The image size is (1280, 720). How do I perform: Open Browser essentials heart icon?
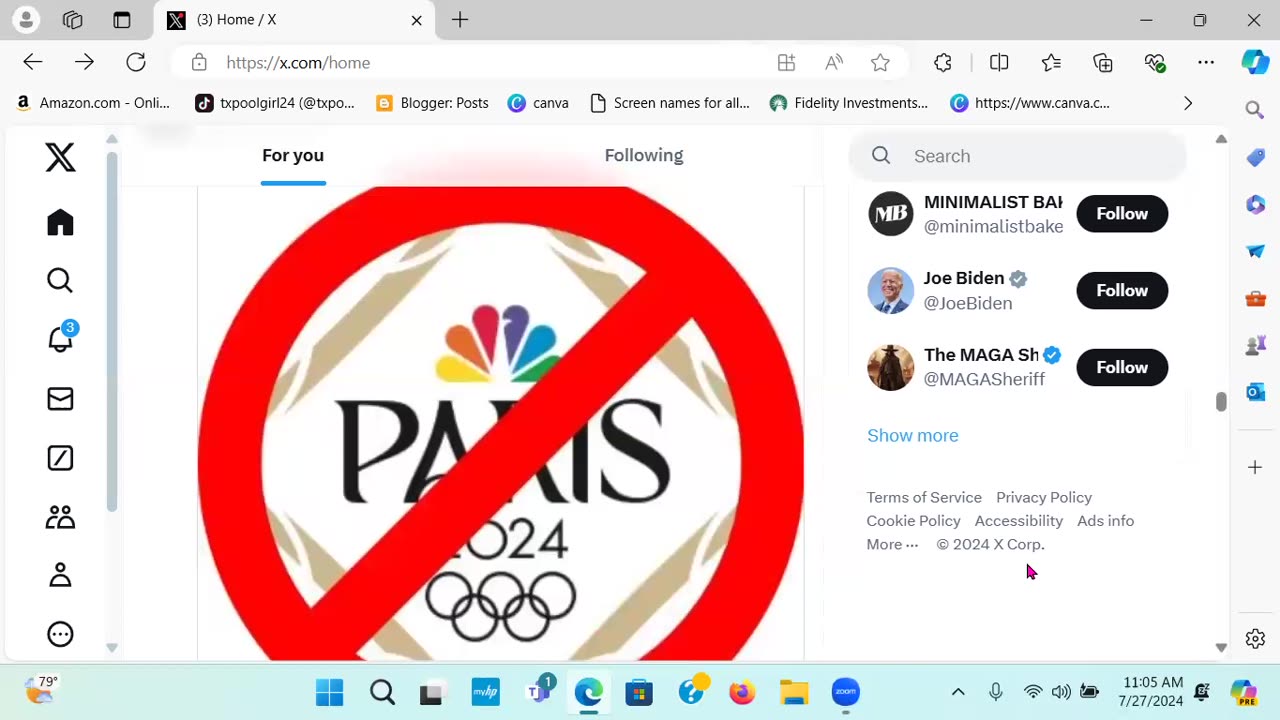[x=1155, y=63]
